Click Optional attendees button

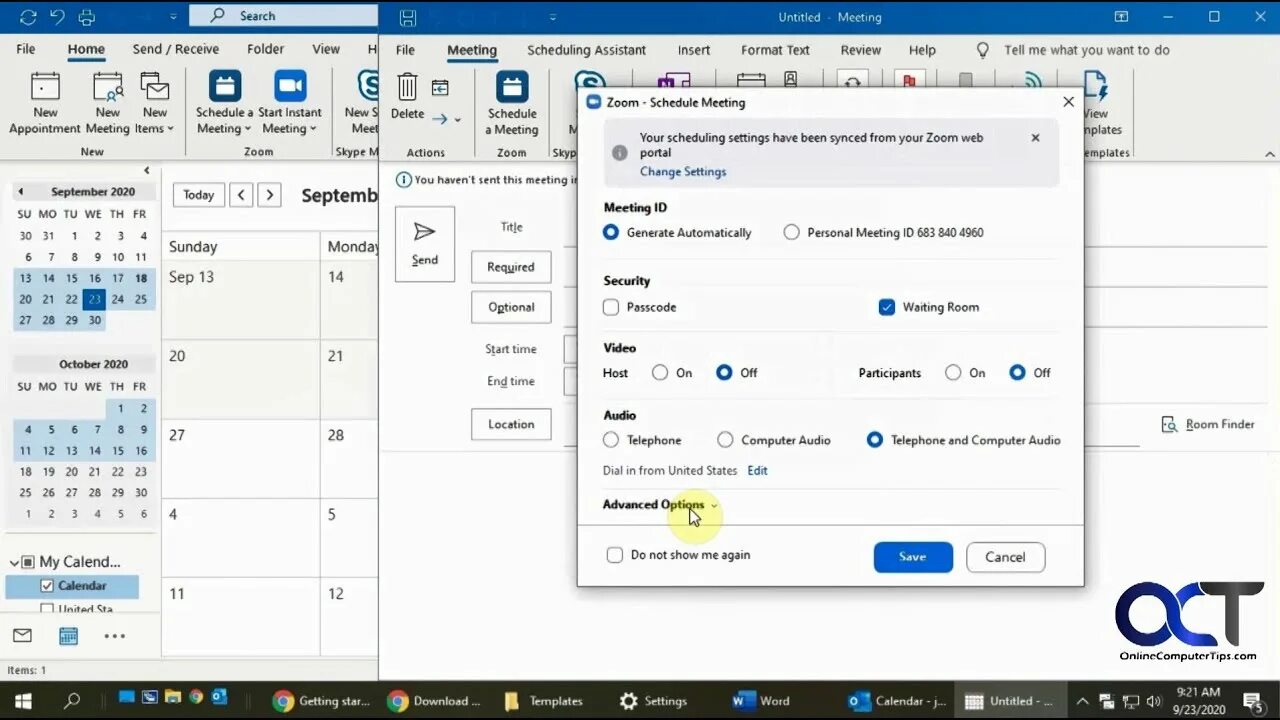pos(511,307)
